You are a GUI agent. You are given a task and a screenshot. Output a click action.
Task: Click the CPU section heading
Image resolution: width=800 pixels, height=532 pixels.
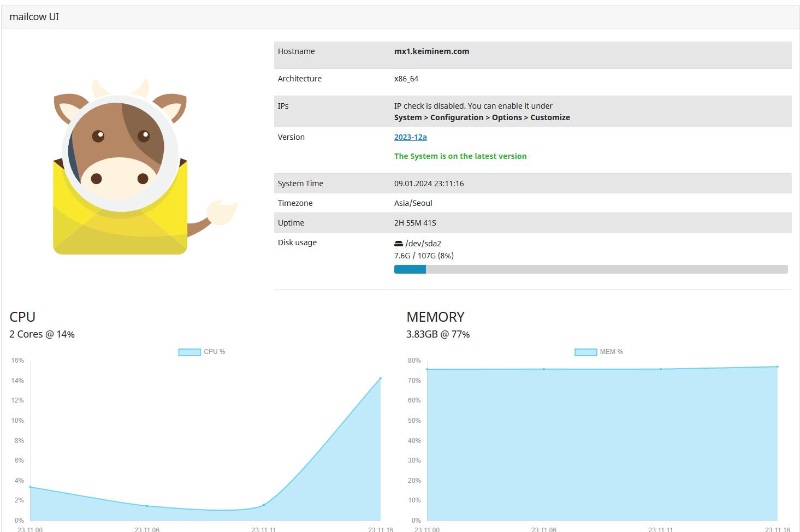pos(22,317)
